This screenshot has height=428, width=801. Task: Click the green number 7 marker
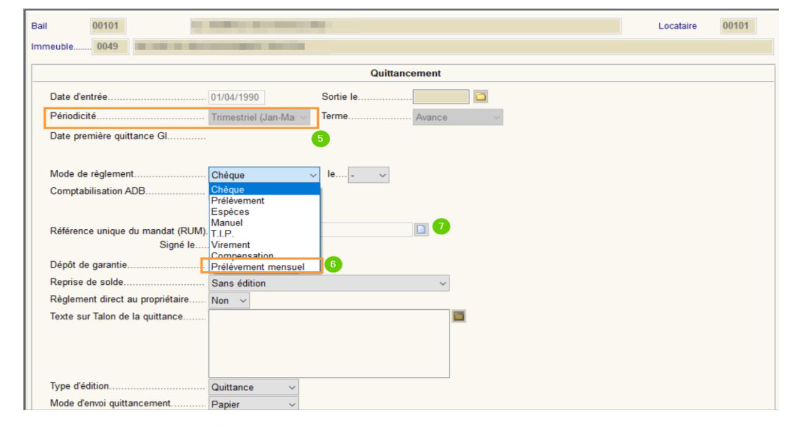click(440, 227)
